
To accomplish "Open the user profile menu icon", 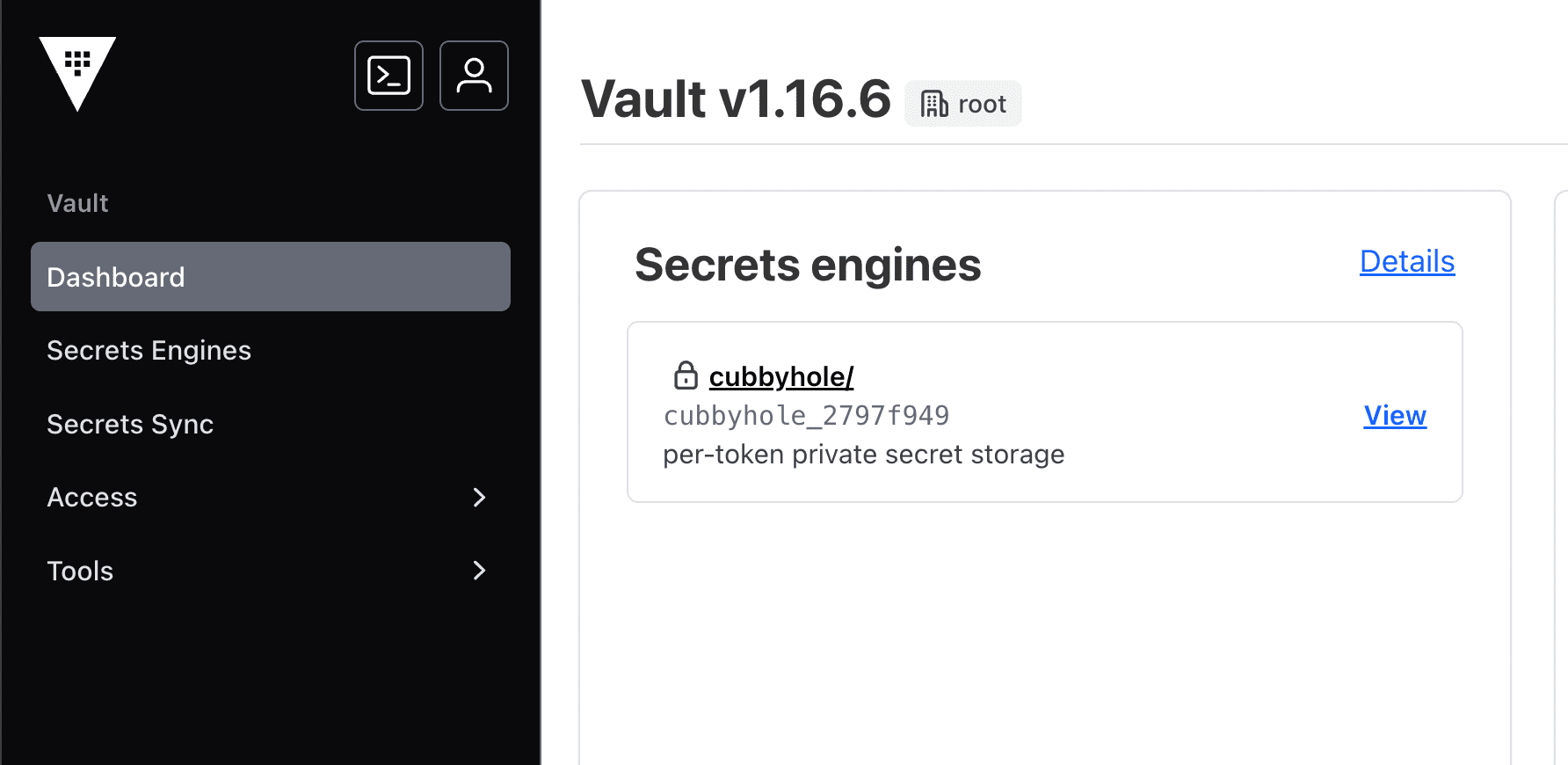I will (474, 76).
